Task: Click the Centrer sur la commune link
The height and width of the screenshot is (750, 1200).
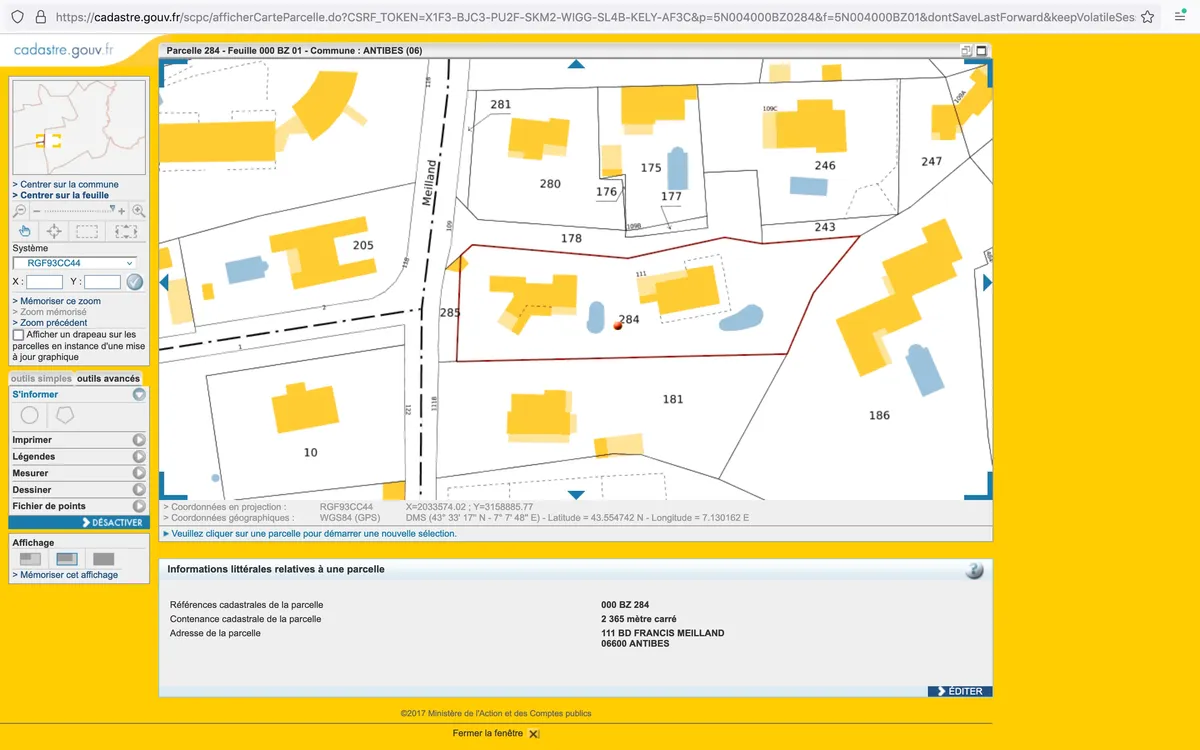Action: click(69, 184)
